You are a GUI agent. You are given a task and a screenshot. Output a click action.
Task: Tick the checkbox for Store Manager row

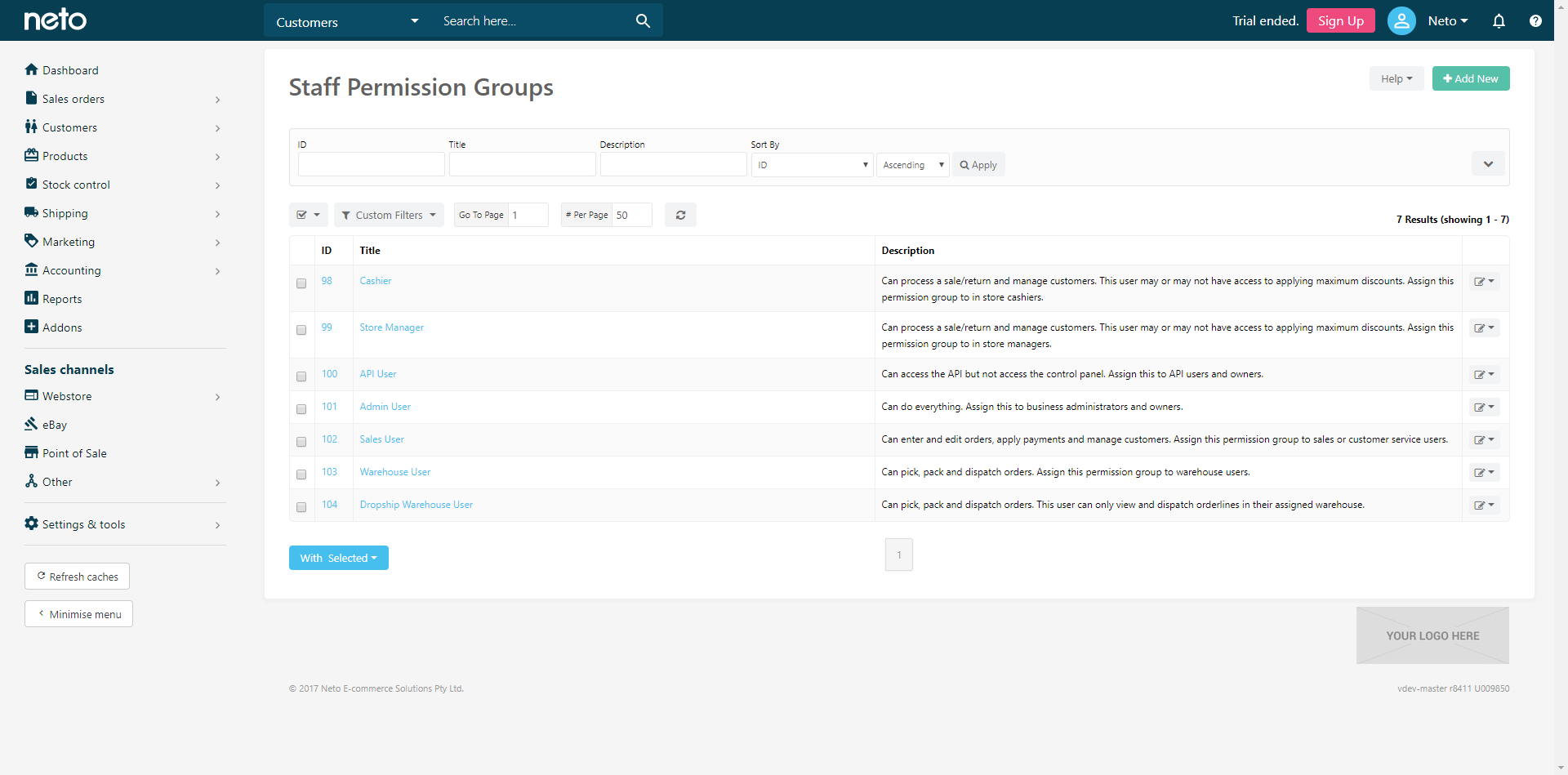(301, 330)
